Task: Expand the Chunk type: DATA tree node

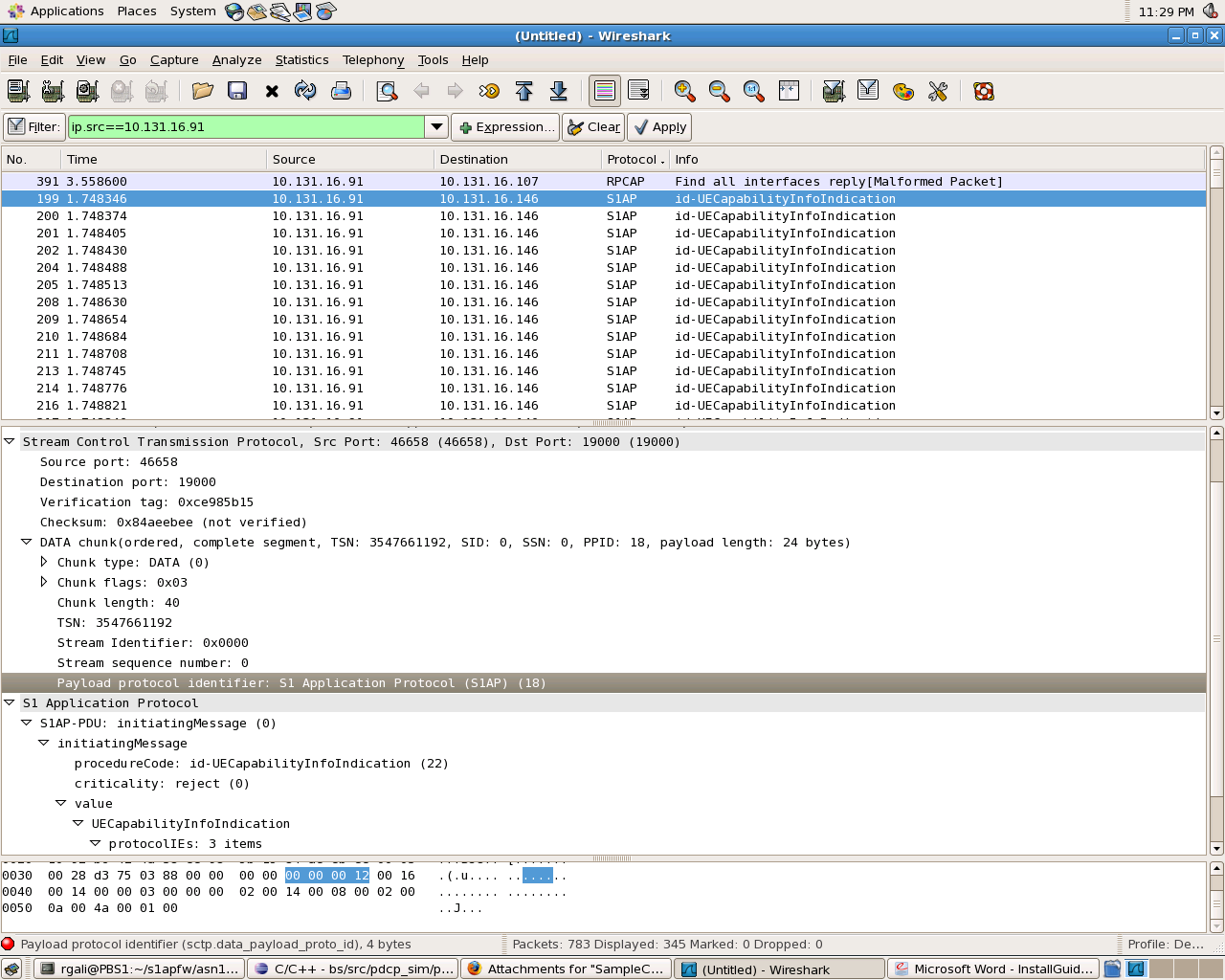Action: [x=44, y=562]
